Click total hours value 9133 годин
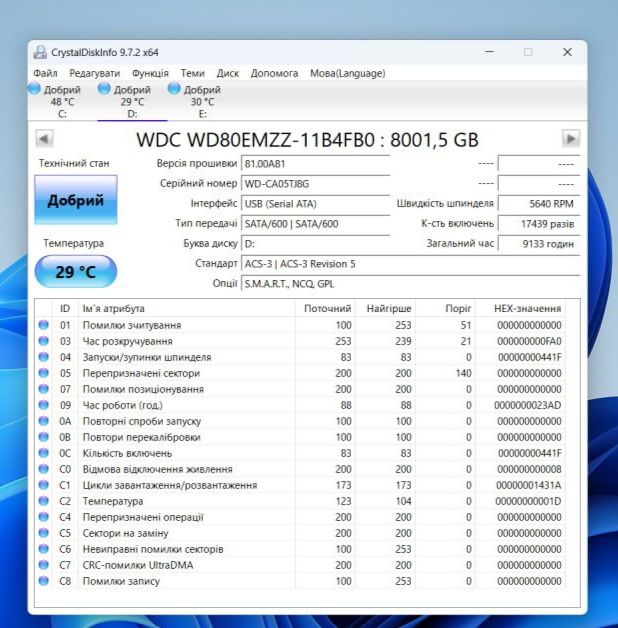The image size is (618, 628). click(x=539, y=244)
